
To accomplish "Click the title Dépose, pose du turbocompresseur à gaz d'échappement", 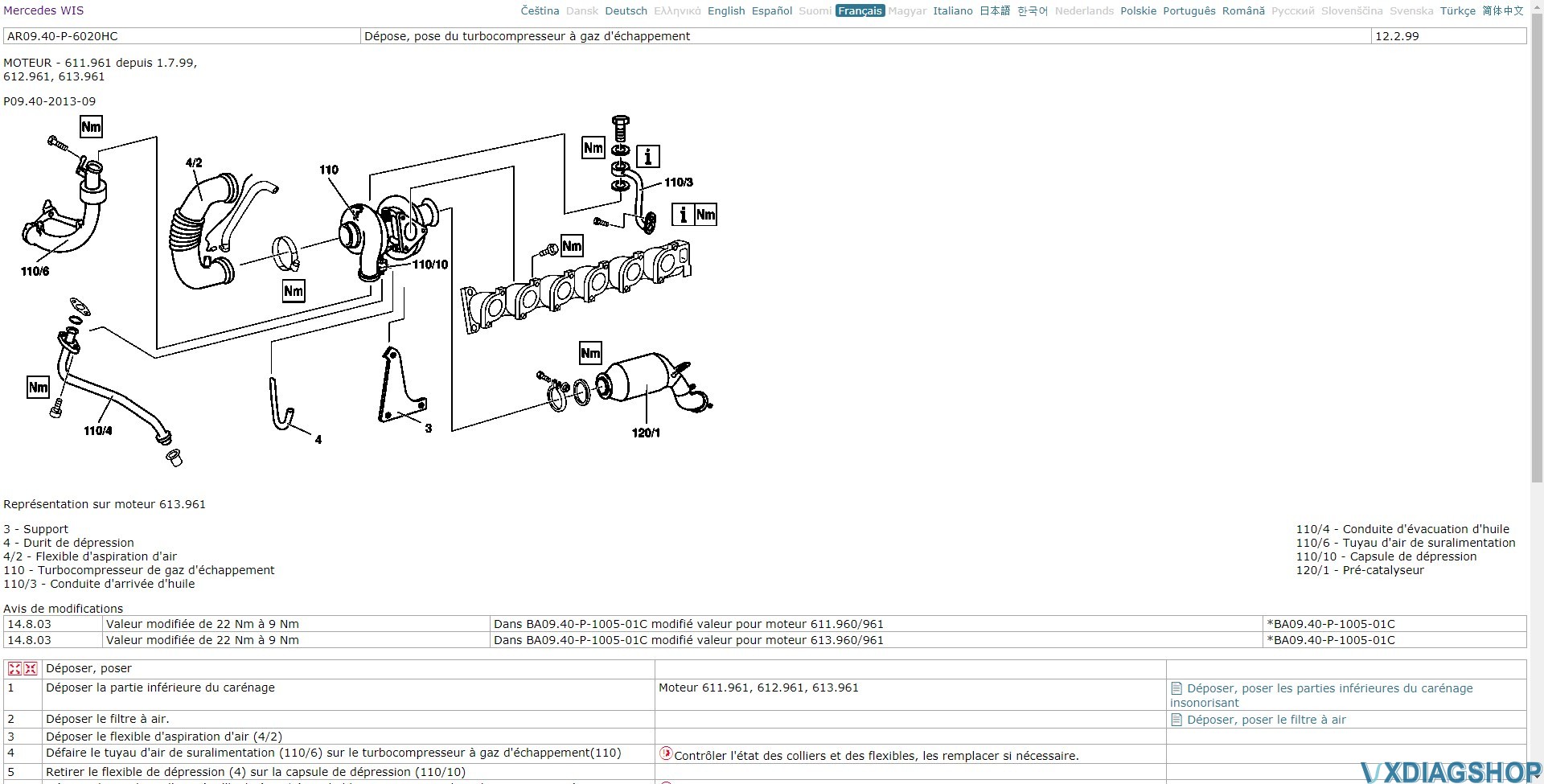I will pyautogui.click(x=527, y=36).
